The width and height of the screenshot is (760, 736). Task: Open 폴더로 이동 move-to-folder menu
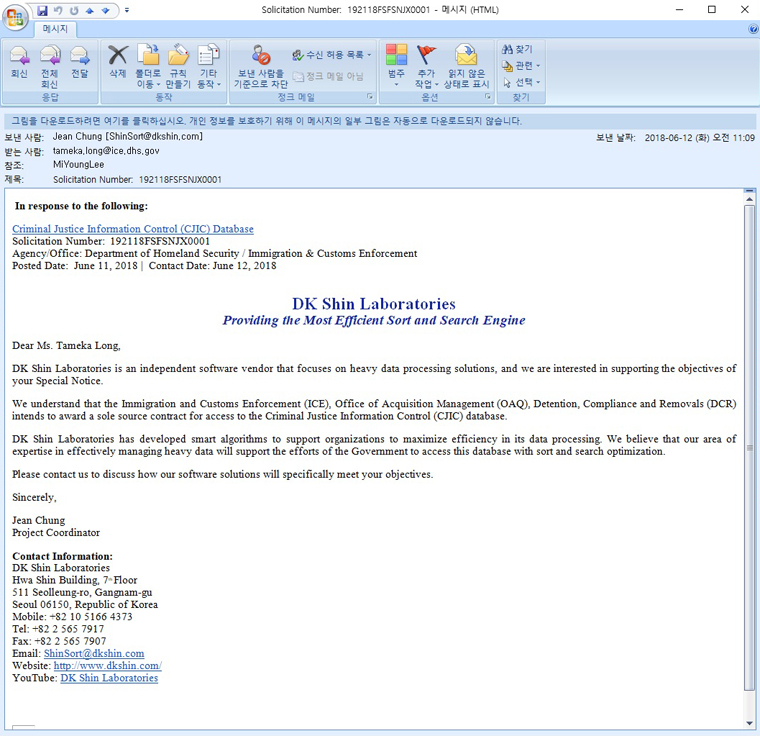(148, 66)
